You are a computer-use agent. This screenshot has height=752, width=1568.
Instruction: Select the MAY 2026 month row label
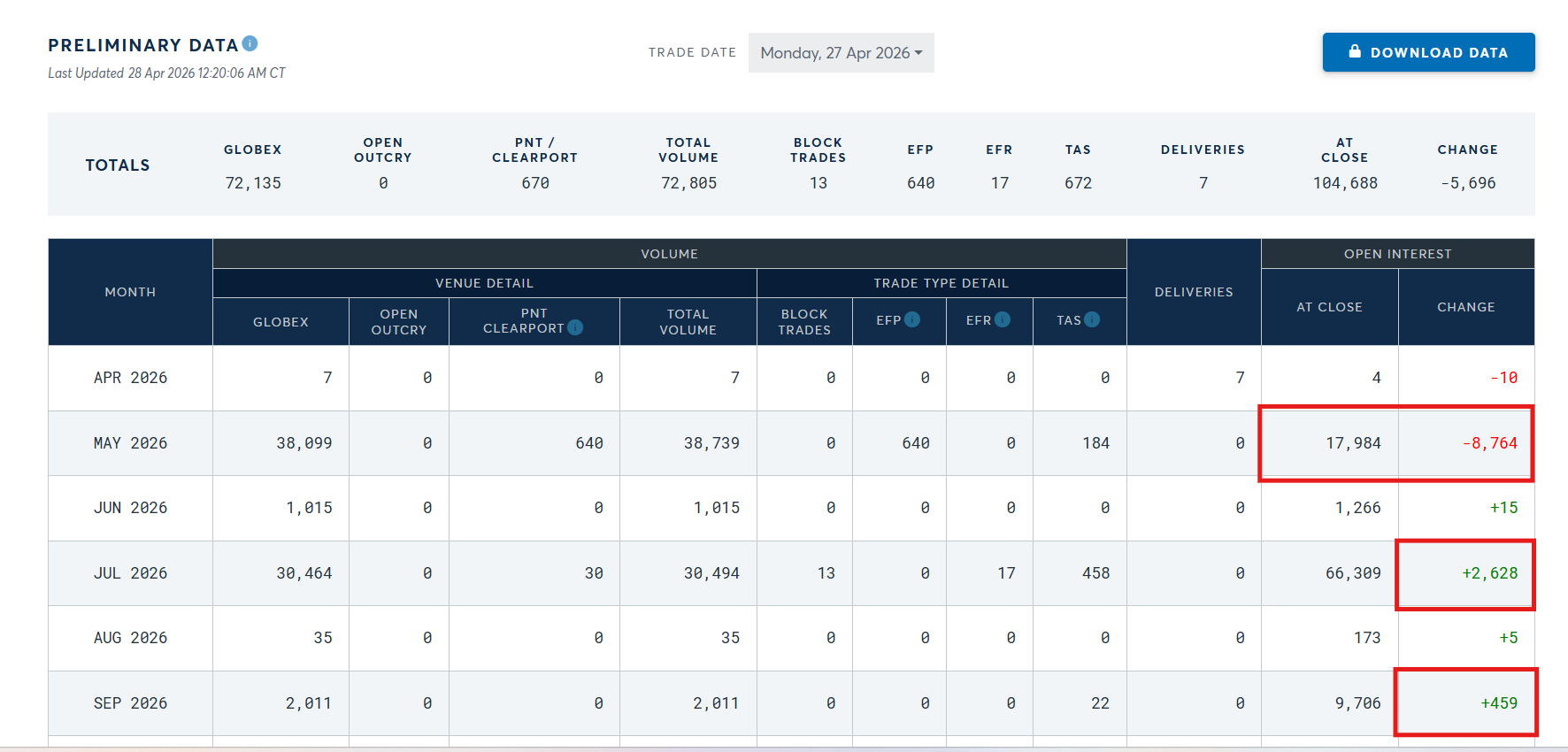(130, 443)
